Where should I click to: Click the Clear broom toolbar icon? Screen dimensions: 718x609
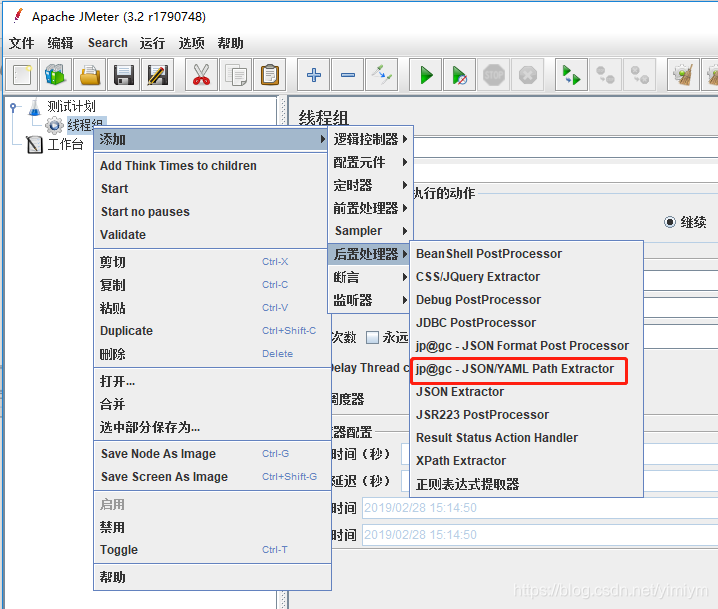[683, 75]
